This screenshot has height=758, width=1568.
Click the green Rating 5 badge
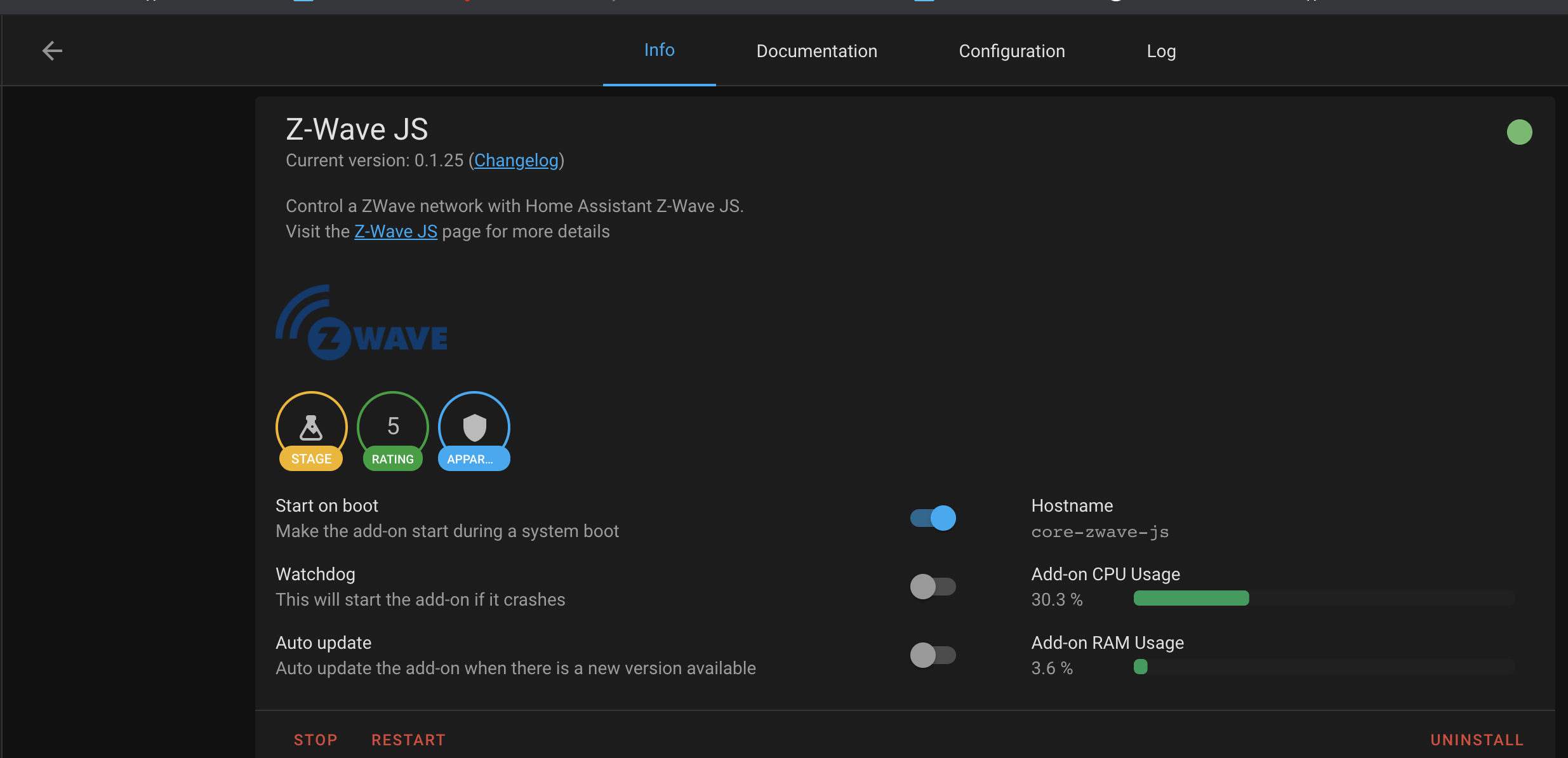click(392, 431)
